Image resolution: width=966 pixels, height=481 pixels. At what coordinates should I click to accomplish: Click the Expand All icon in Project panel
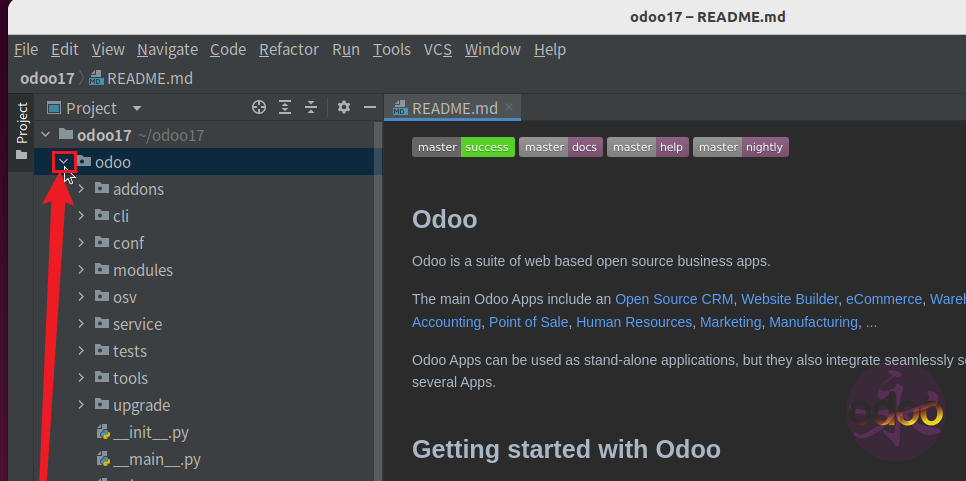pos(285,108)
